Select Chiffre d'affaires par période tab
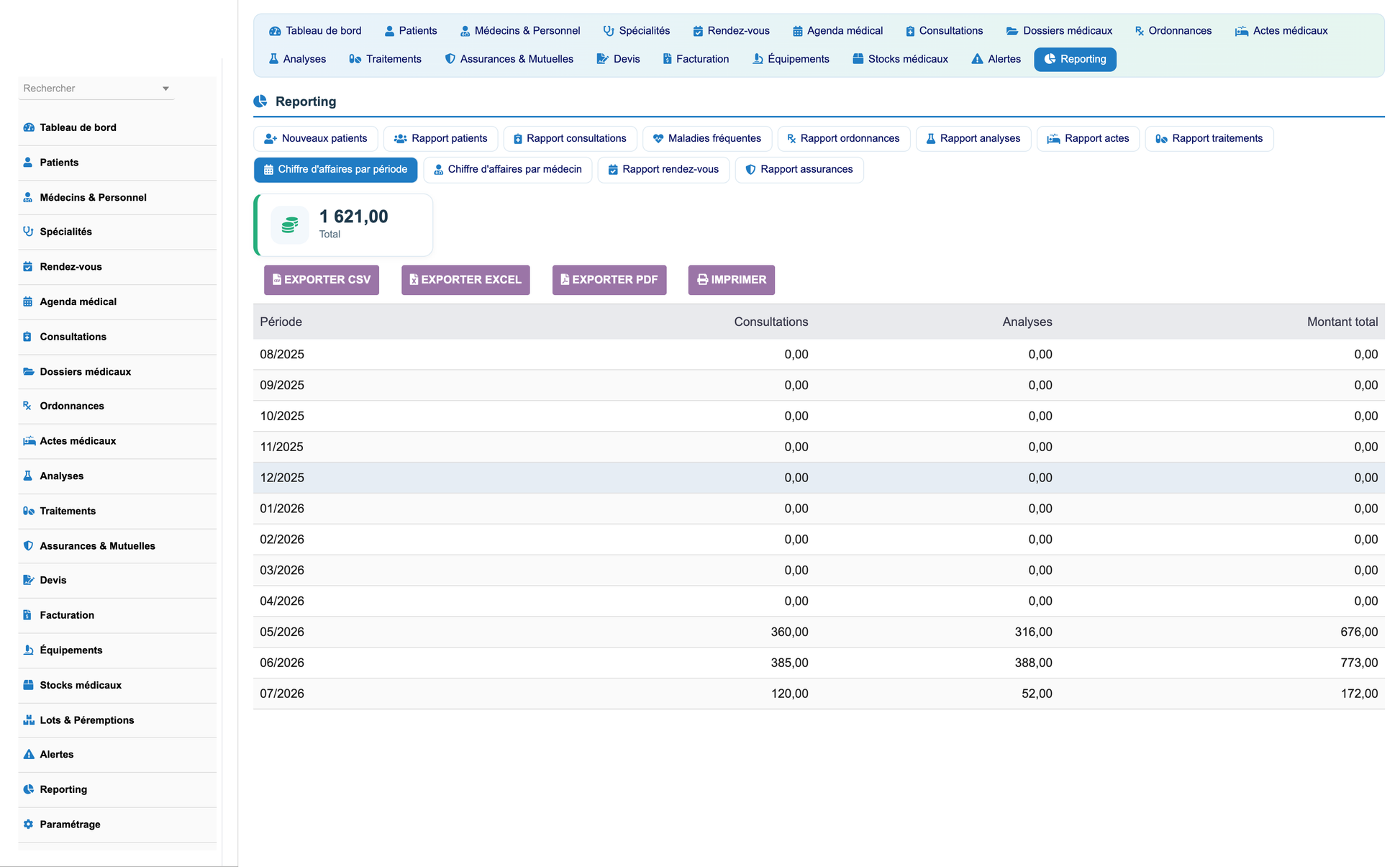This screenshot has width=1400, height=867. coord(335,170)
